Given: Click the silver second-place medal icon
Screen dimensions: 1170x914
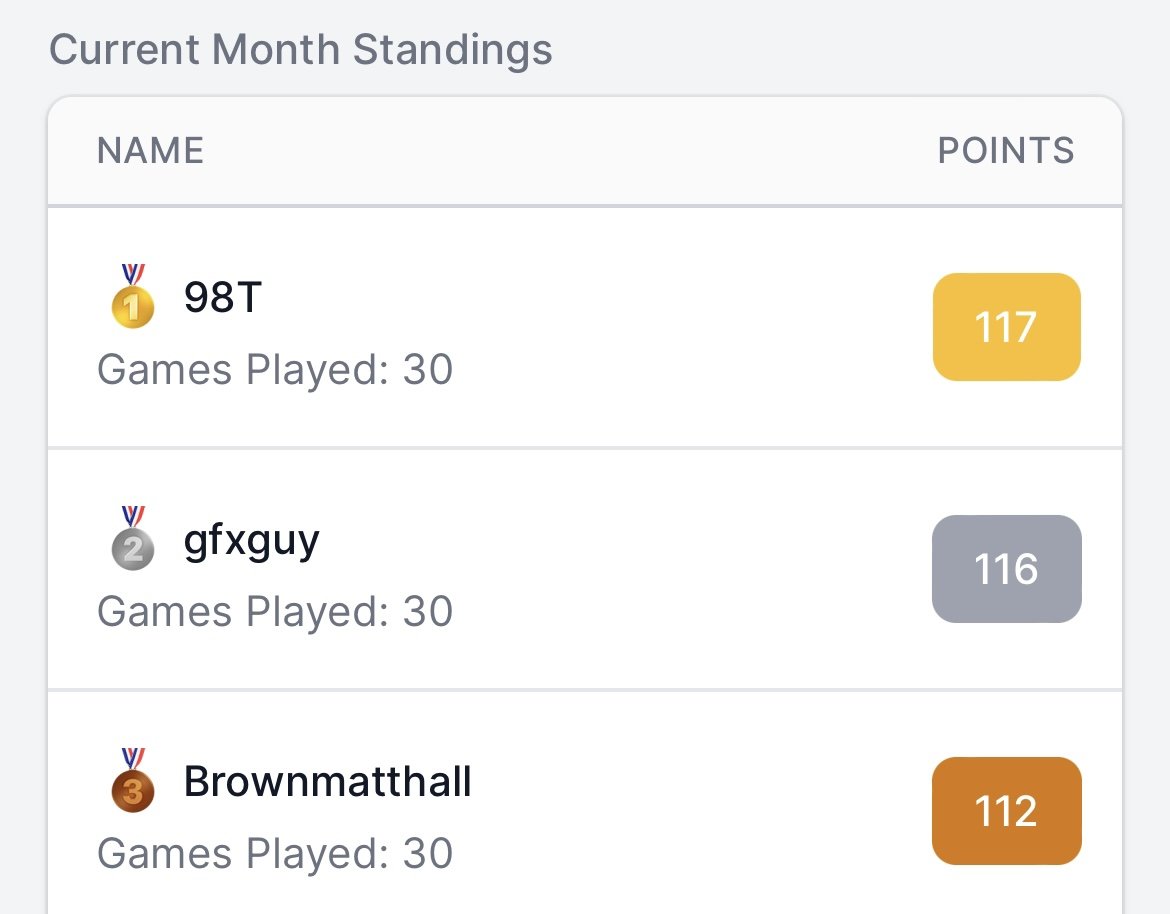Looking at the screenshot, I should point(133,538).
